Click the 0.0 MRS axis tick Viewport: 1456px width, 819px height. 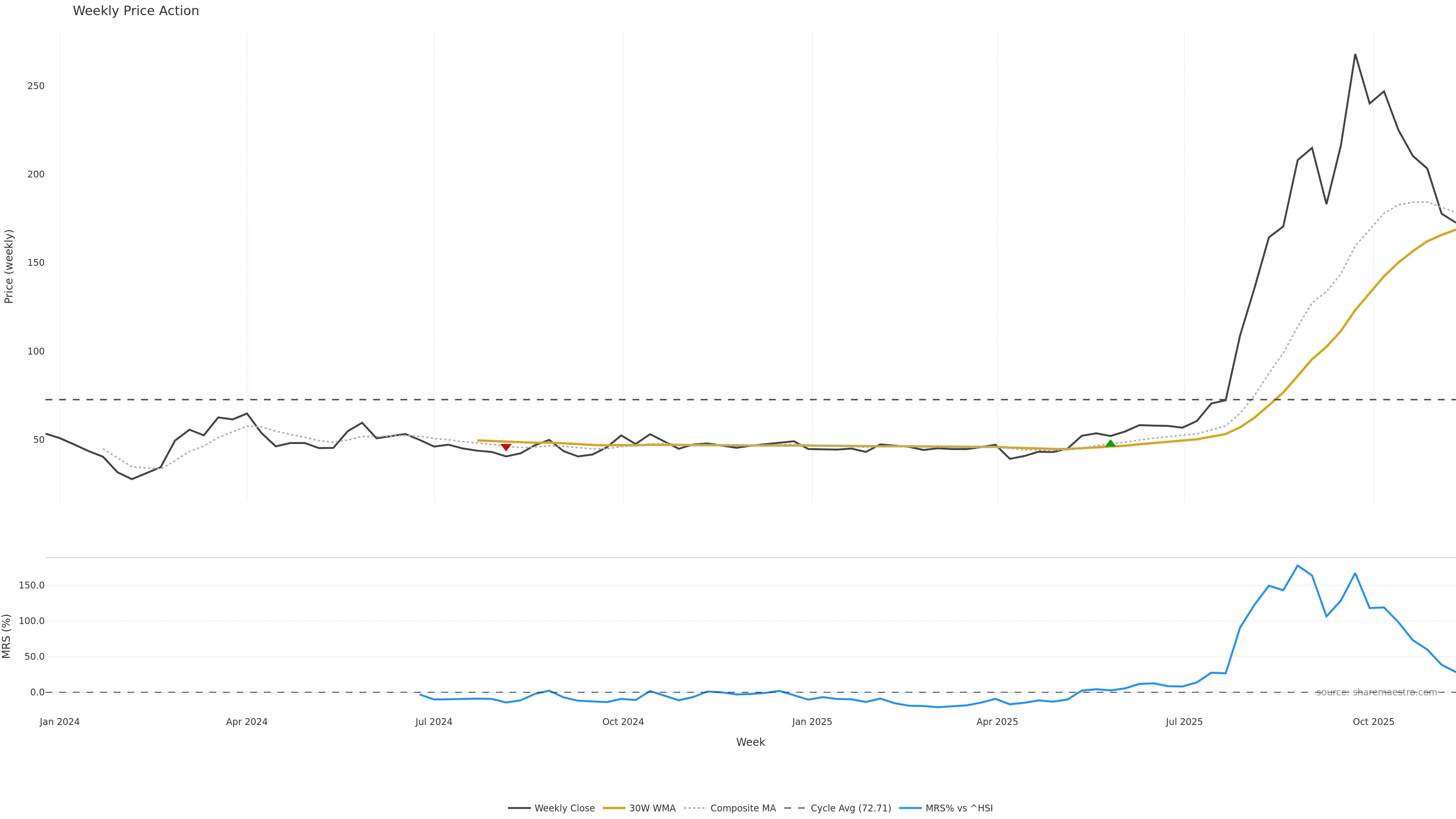coord(37,692)
